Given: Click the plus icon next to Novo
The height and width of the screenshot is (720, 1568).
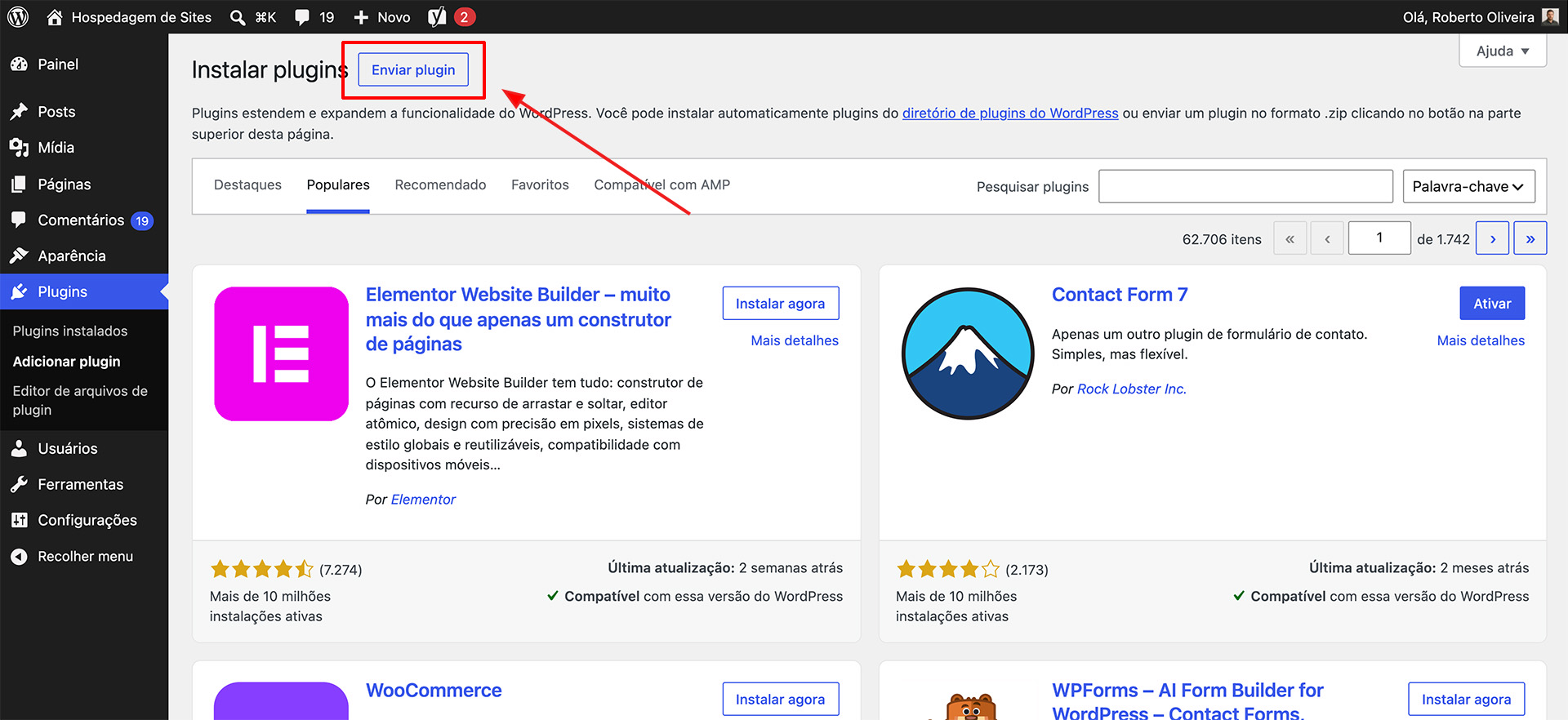Looking at the screenshot, I should point(361,17).
